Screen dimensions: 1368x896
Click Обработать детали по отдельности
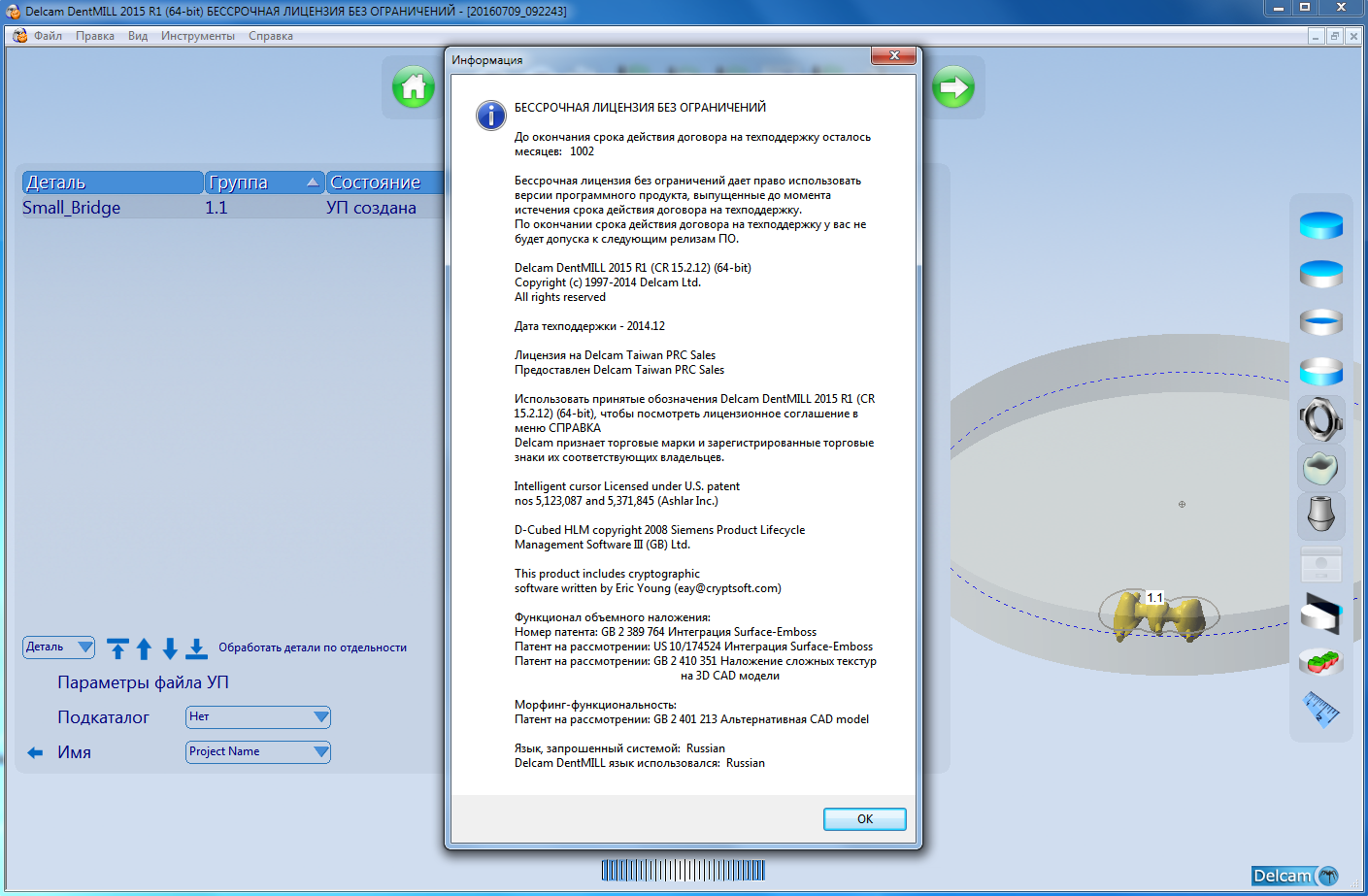(313, 647)
